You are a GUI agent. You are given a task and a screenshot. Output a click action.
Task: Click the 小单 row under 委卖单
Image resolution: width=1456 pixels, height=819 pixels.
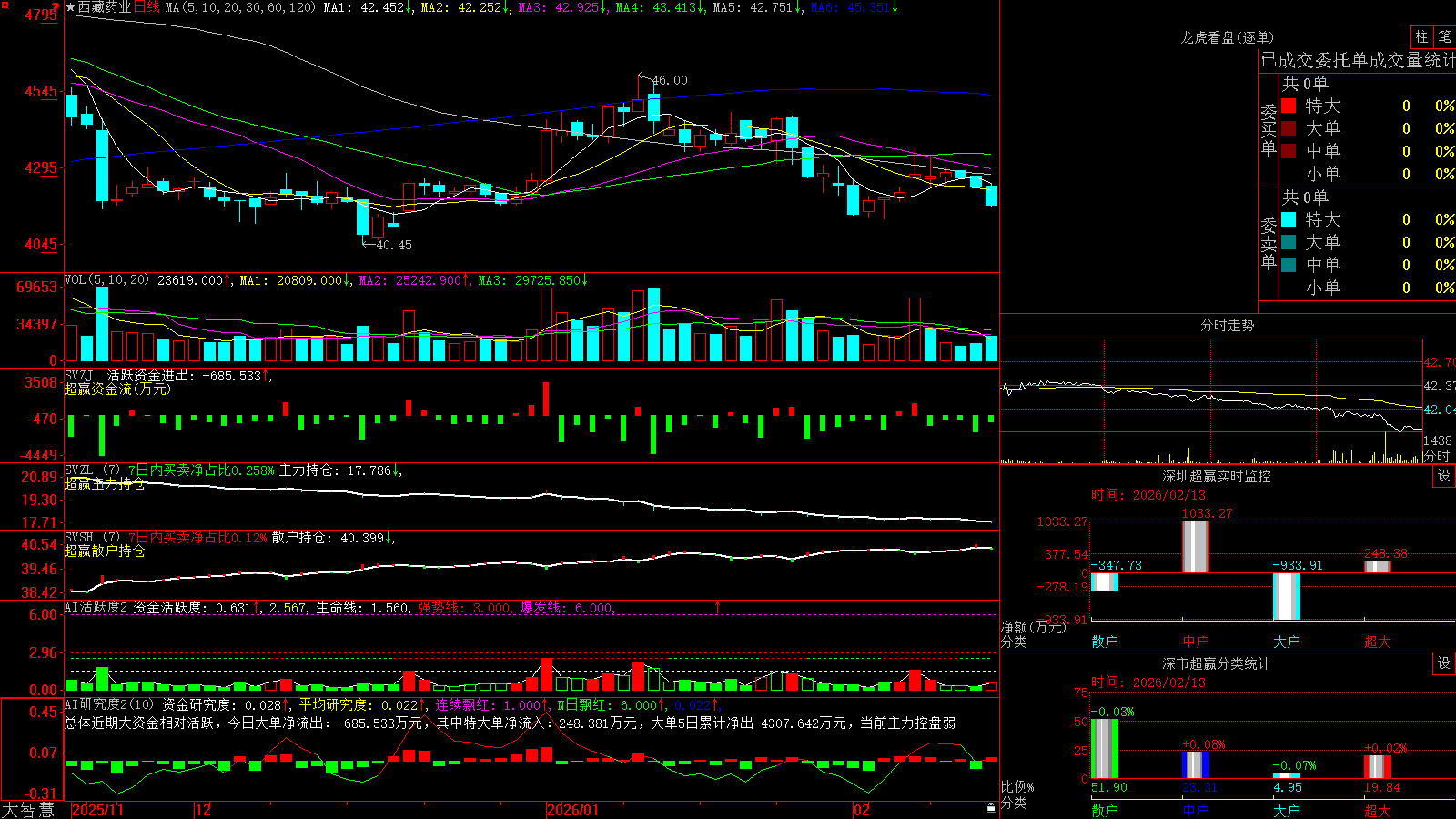[1368, 288]
